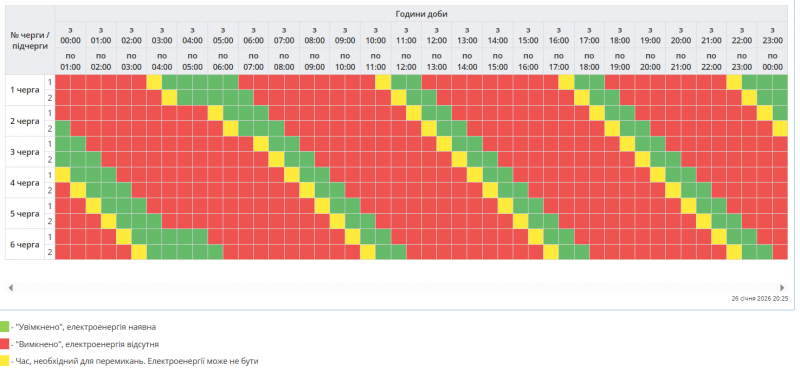Click the right scrollbar arrow below the table
Viewport: 800px width, 372px height.
click(782, 288)
